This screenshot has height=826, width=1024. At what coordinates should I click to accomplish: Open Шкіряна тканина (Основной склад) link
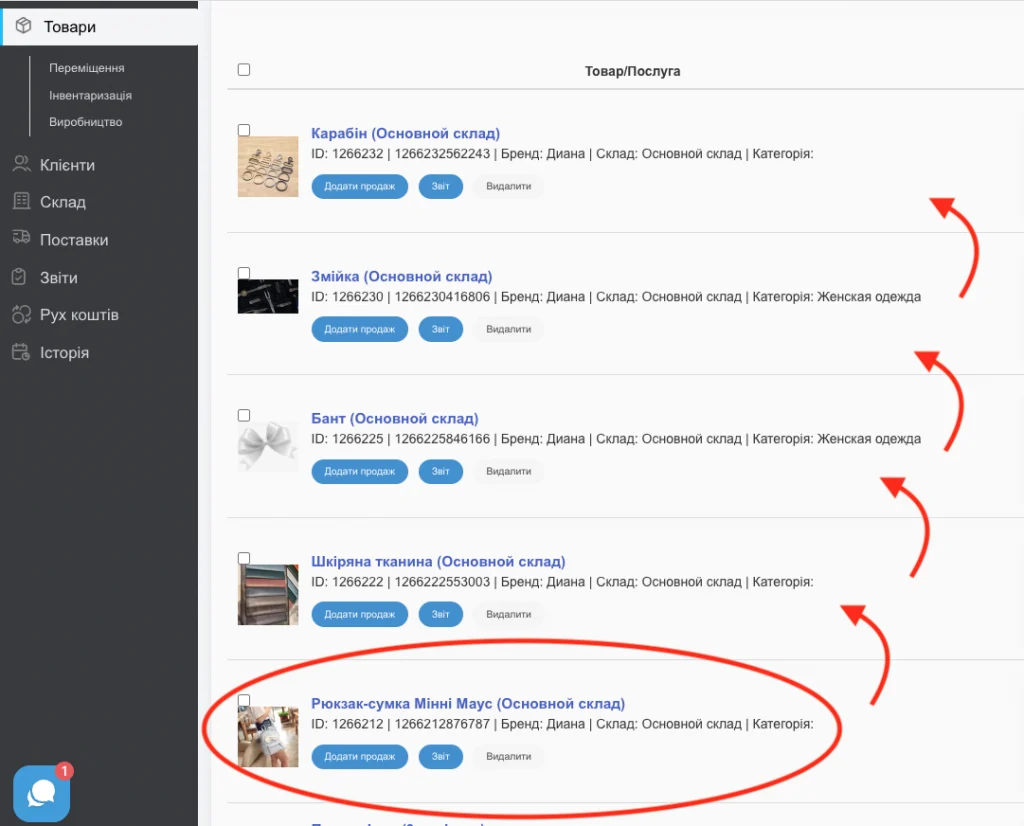pyautogui.click(x=438, y=562)
